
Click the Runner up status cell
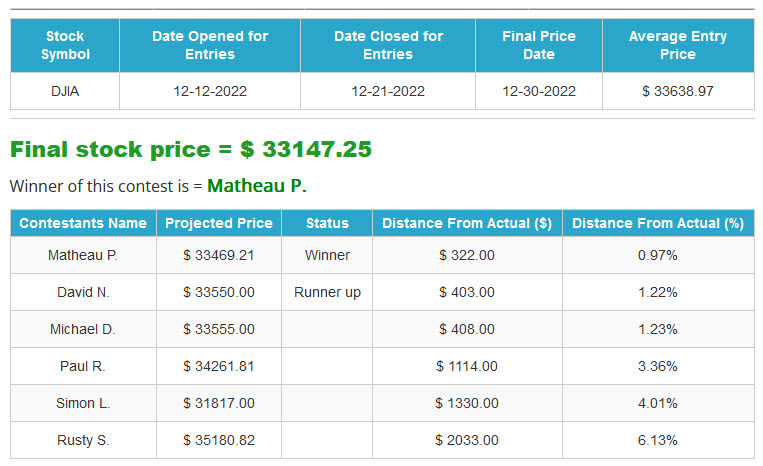pos(327,292)
